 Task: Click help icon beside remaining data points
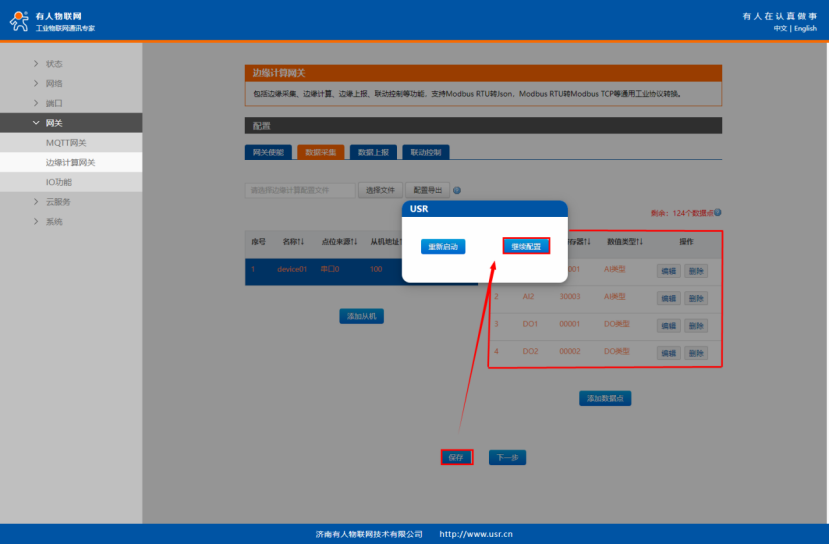point(718,212)
